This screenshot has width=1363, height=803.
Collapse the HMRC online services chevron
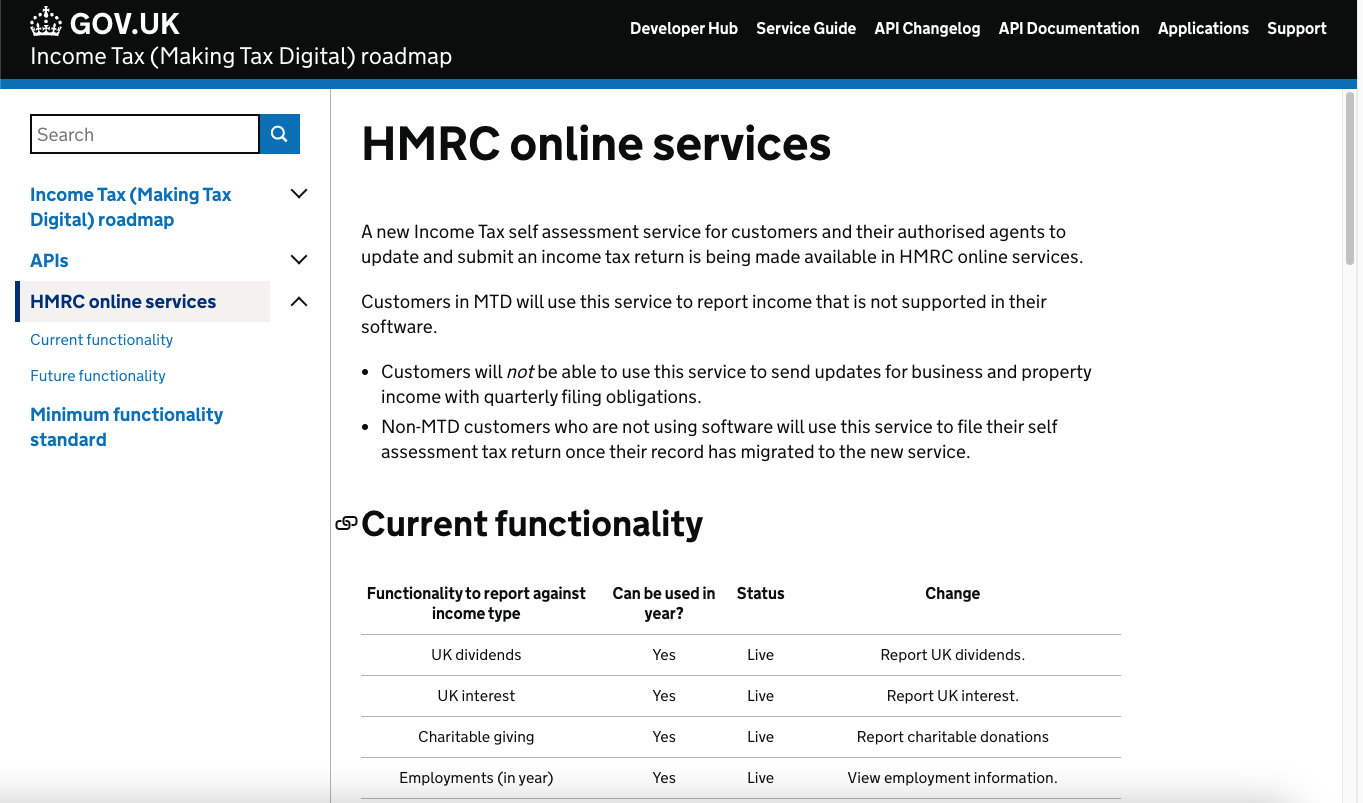(x=298, y=301)
